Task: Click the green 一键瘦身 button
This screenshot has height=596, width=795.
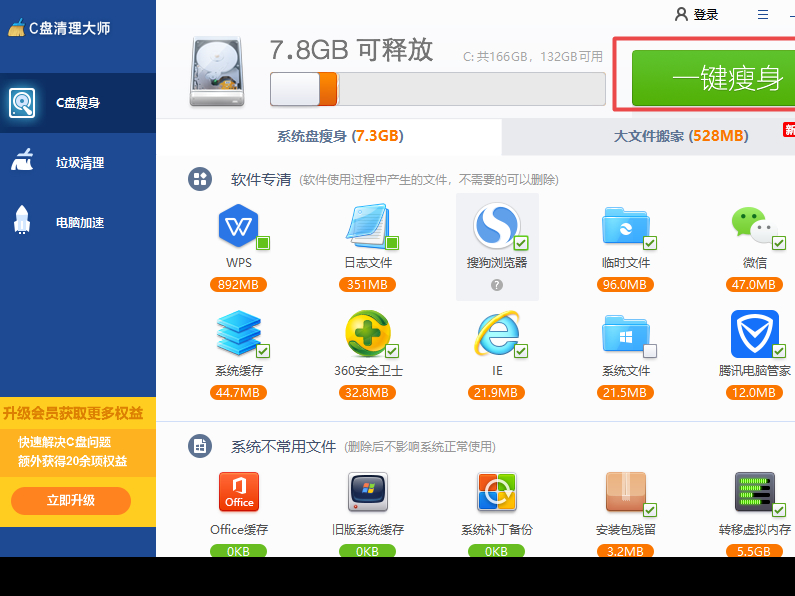Action: (713, 78)
